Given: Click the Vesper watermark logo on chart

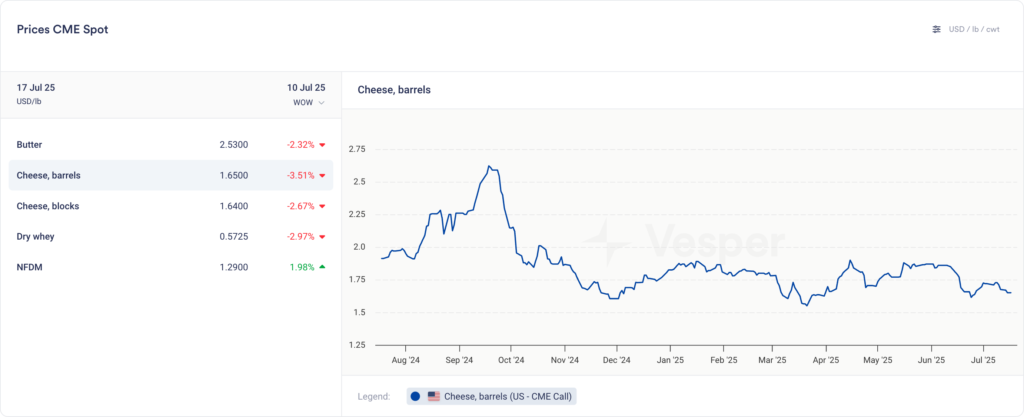Looking at the screenshot, I should (x=607, y=240).
